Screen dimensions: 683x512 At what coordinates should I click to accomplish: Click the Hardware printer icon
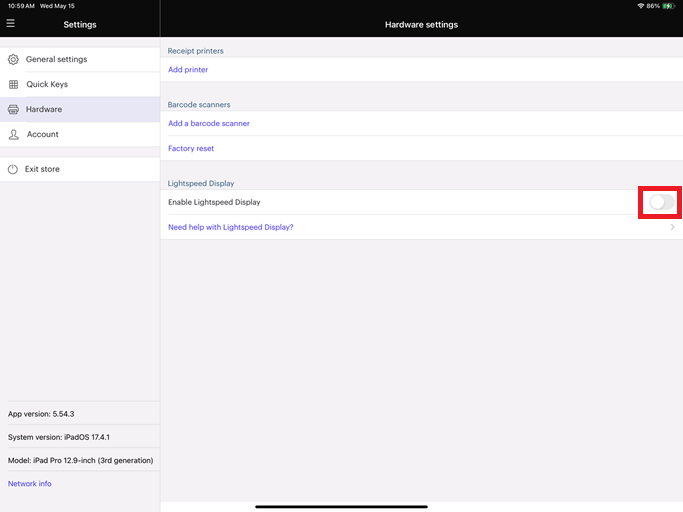click(x=14, y=109)
